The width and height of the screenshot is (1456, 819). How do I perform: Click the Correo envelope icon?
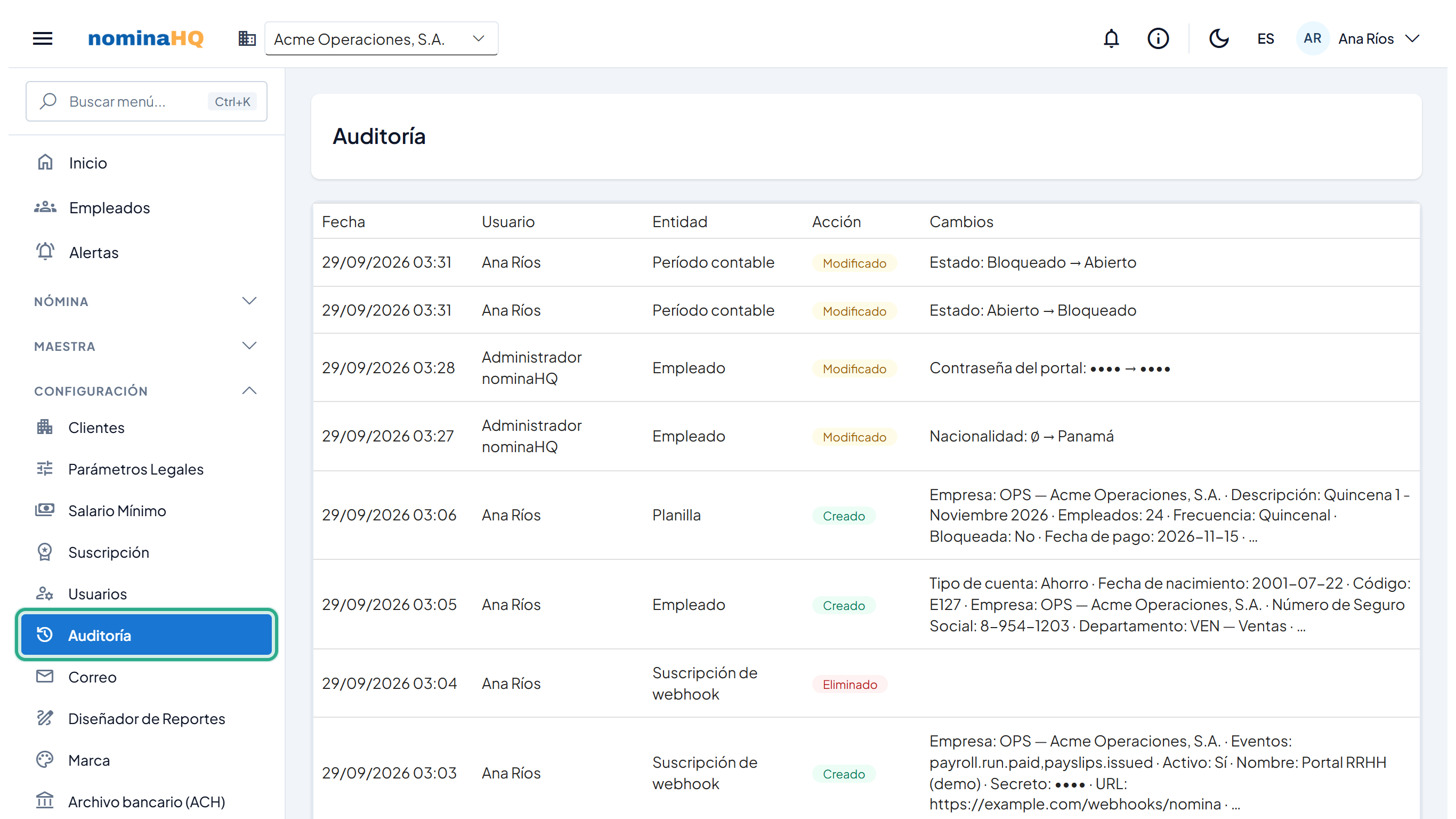pyautogui.click(x=45, y=677)
